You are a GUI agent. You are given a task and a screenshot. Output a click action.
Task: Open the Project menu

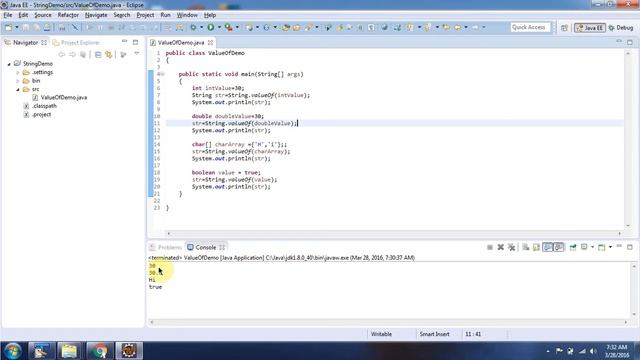145,15
